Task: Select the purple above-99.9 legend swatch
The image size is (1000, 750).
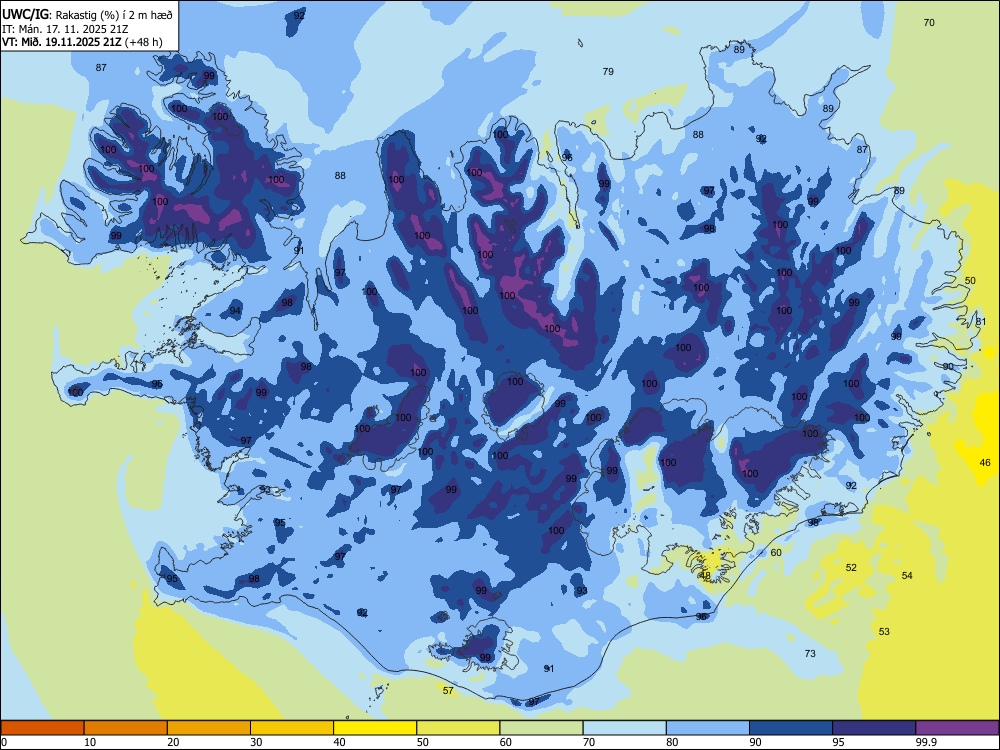Action: click(x=957, y=728)
